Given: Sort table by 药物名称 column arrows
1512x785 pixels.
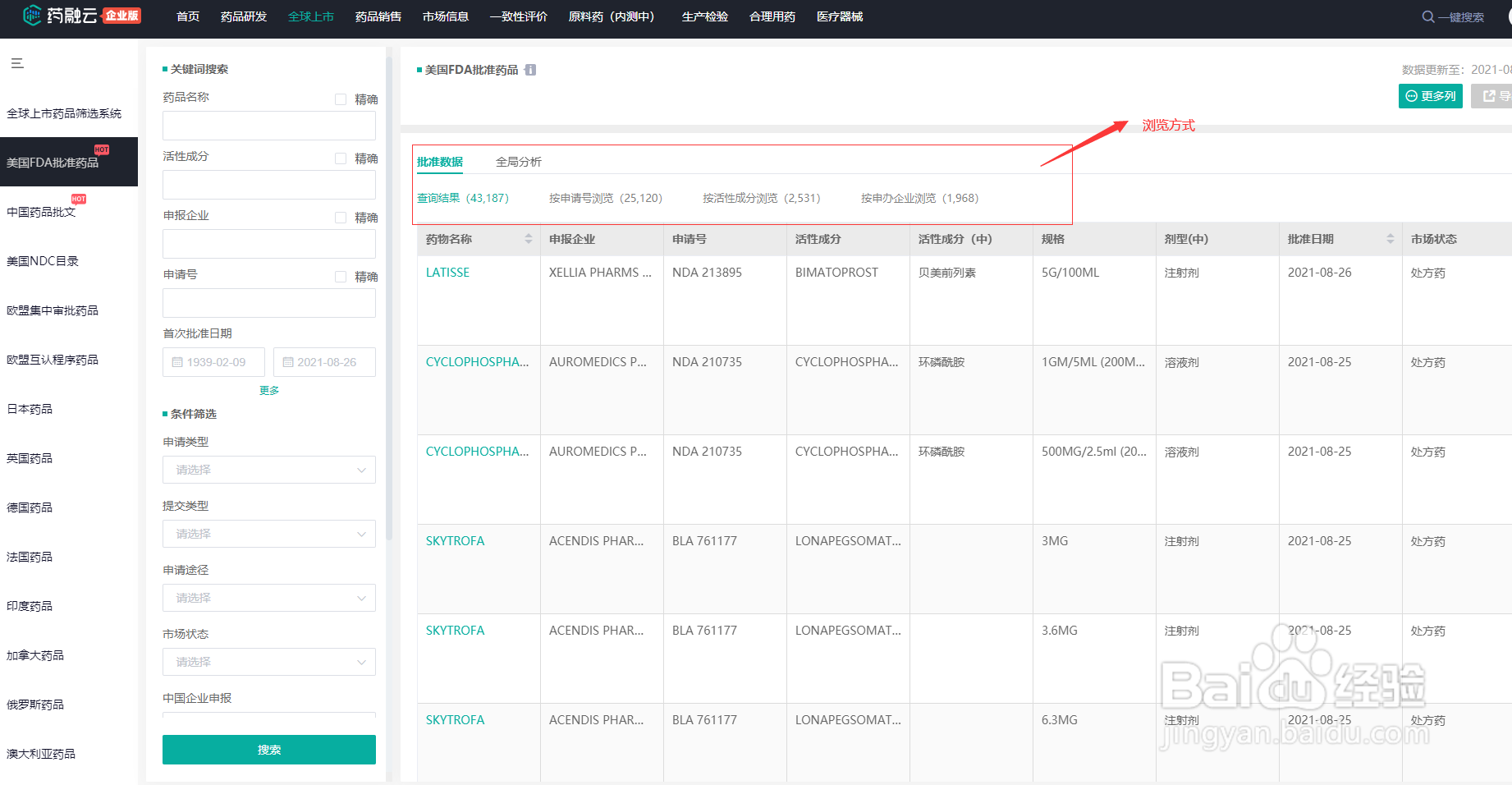Looking at the screenshot, I should [x=529, y=239].
